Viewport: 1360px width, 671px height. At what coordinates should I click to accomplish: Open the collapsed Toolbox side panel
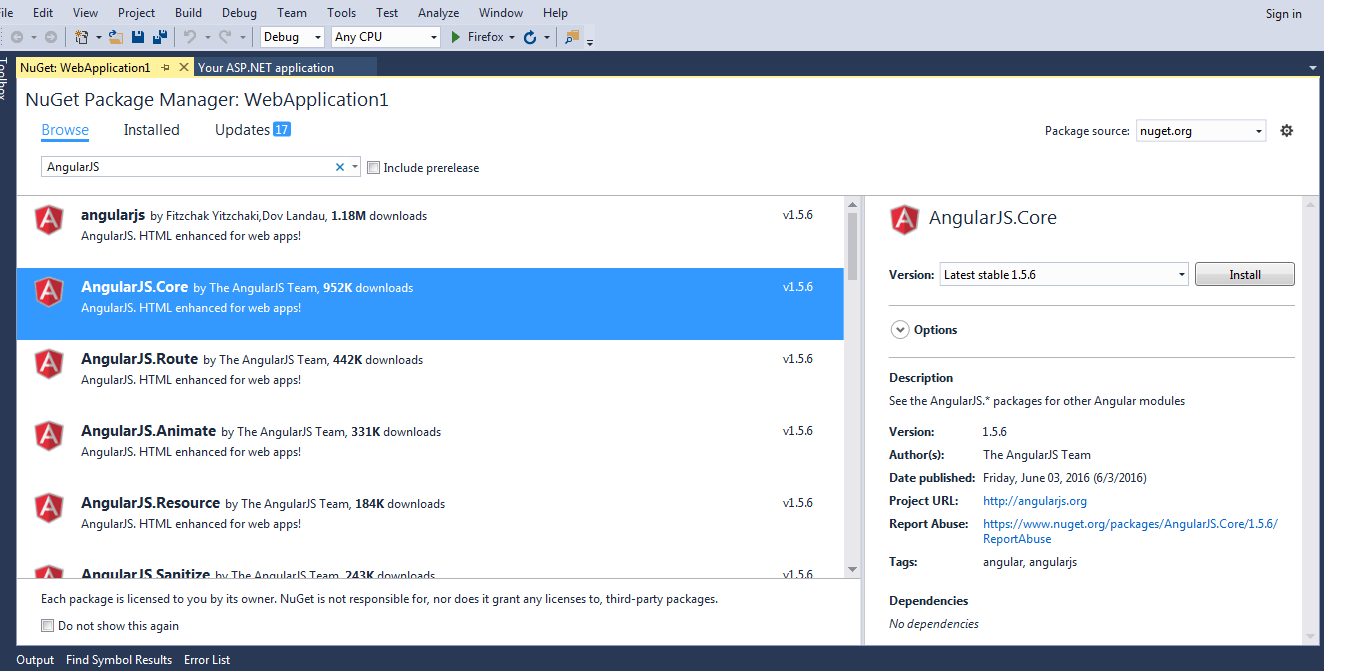pos(5,78)
